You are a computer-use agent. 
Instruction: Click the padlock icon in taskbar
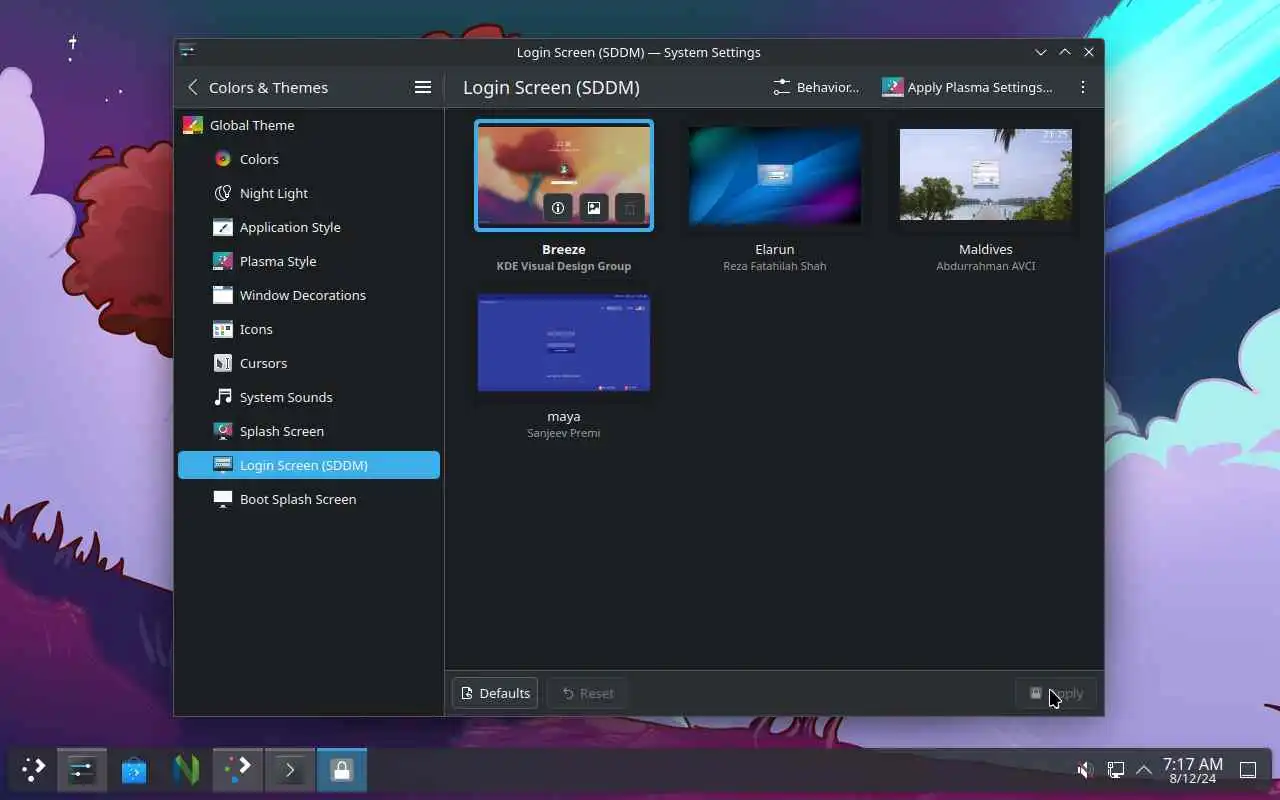(x=342, y=770)
